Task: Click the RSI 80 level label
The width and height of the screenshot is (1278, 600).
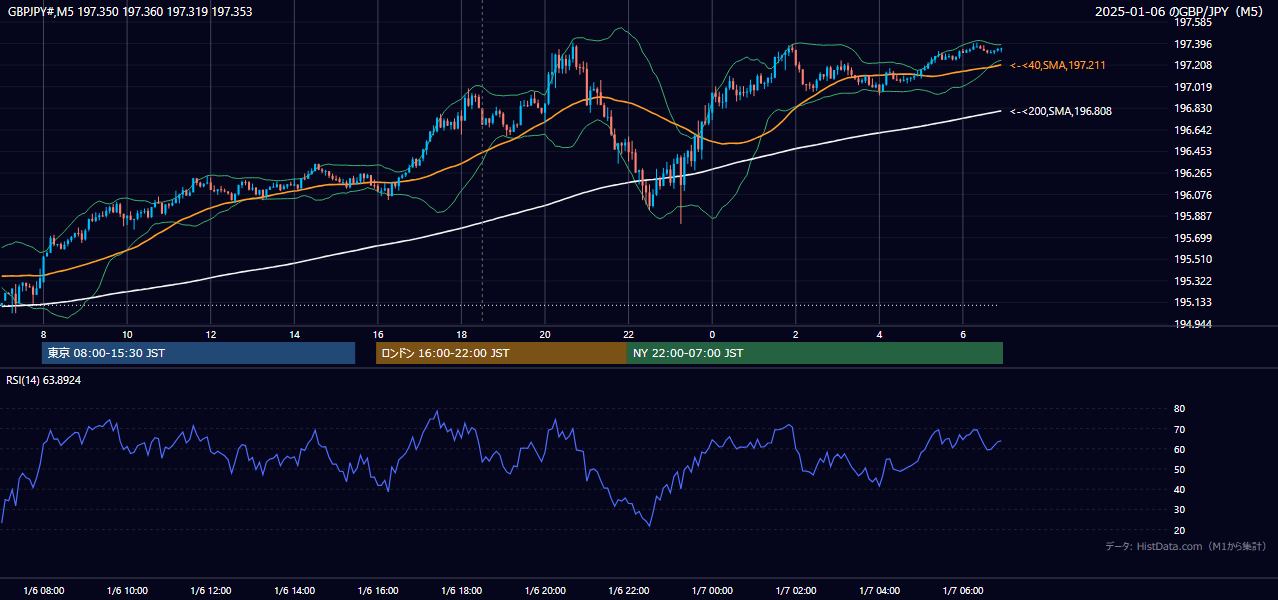Action: tap(1179, 409)
